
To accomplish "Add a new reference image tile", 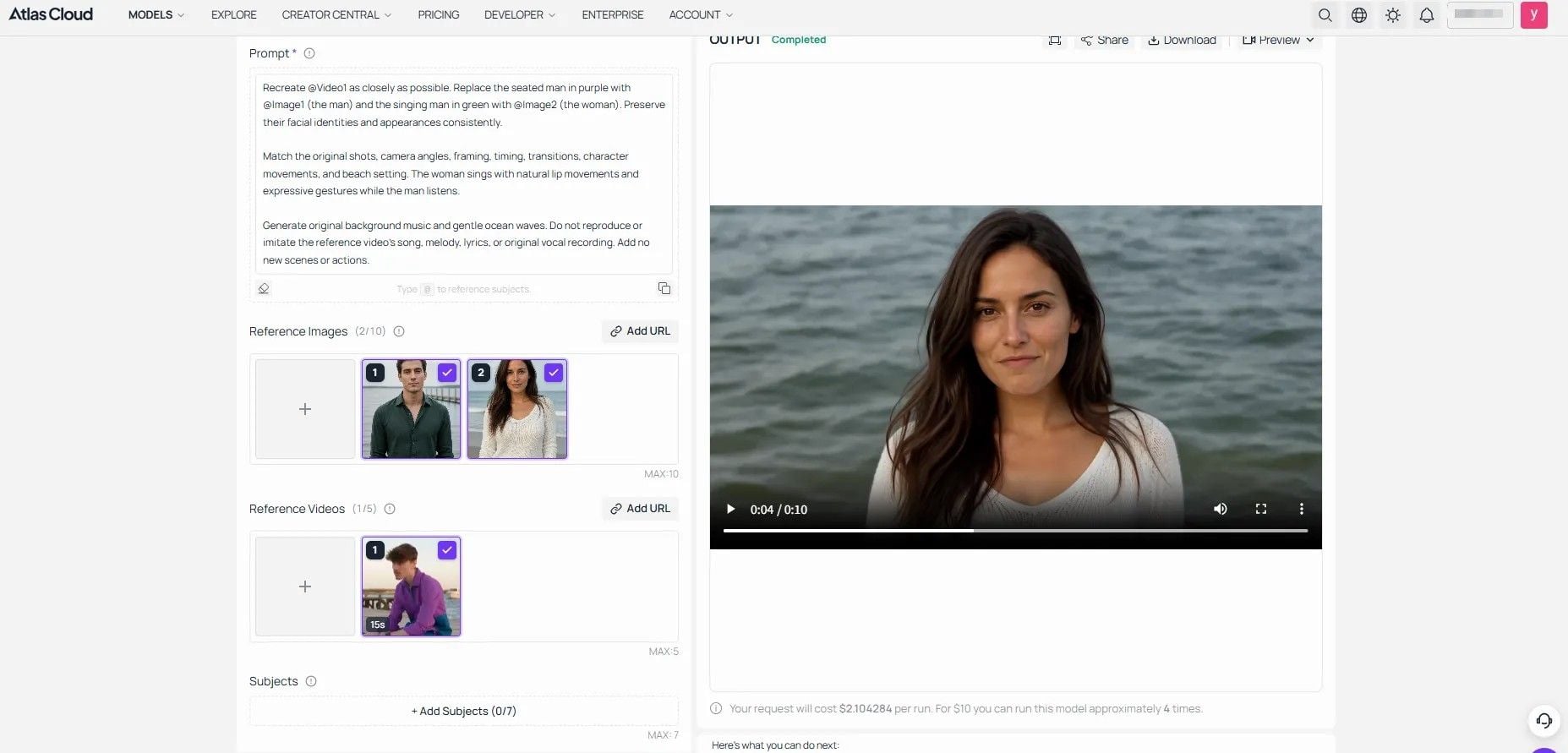I will pyautogui.click(x=305, y=409).
